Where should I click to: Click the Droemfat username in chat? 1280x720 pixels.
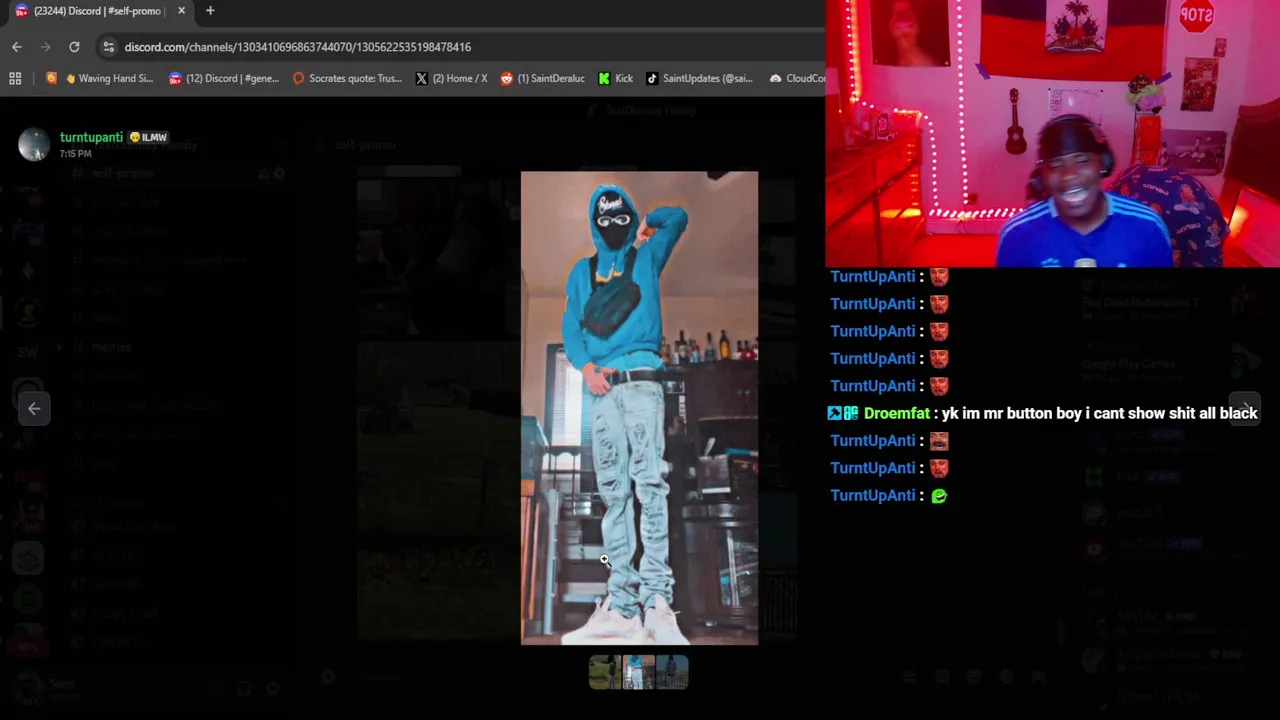[x=896, y=413]
